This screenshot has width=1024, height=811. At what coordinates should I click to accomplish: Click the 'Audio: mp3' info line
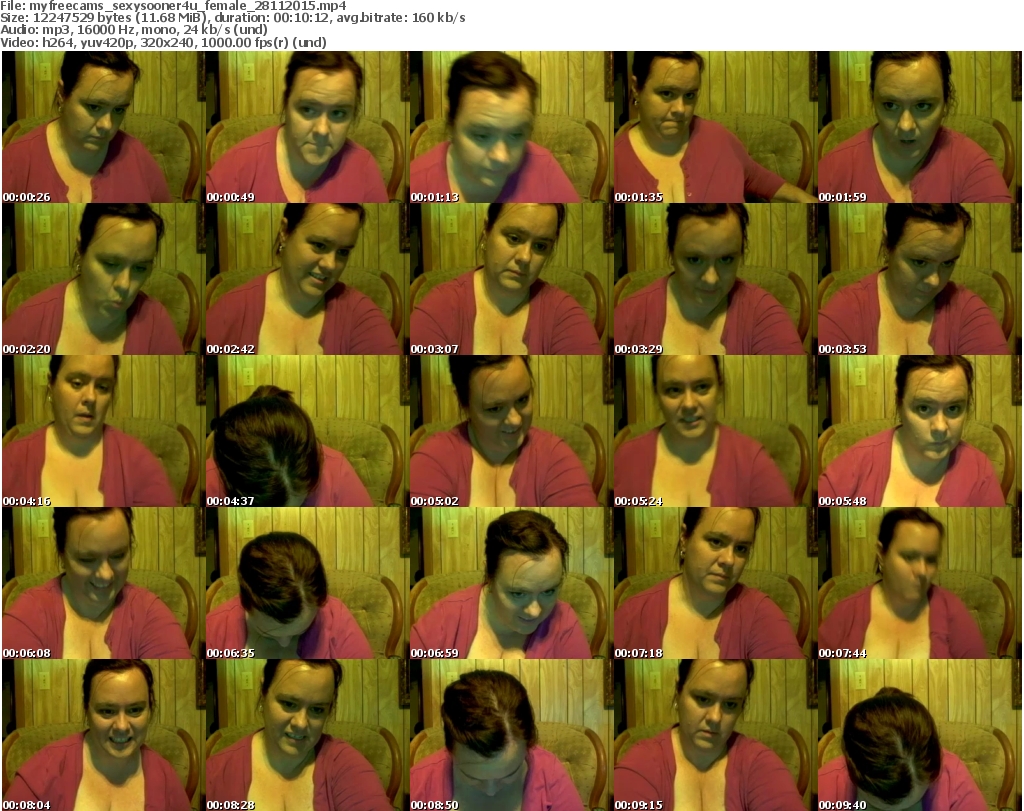click(134, 30)
